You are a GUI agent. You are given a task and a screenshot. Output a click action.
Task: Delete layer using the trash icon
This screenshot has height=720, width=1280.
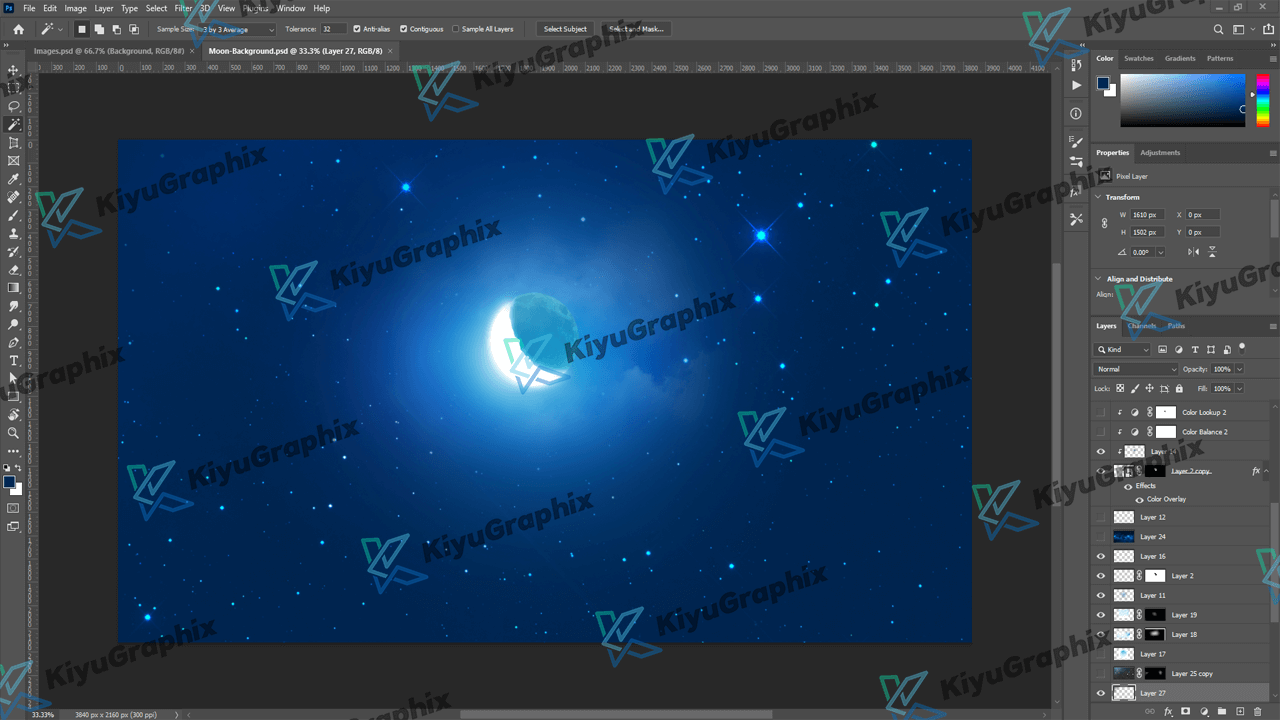1258,711
